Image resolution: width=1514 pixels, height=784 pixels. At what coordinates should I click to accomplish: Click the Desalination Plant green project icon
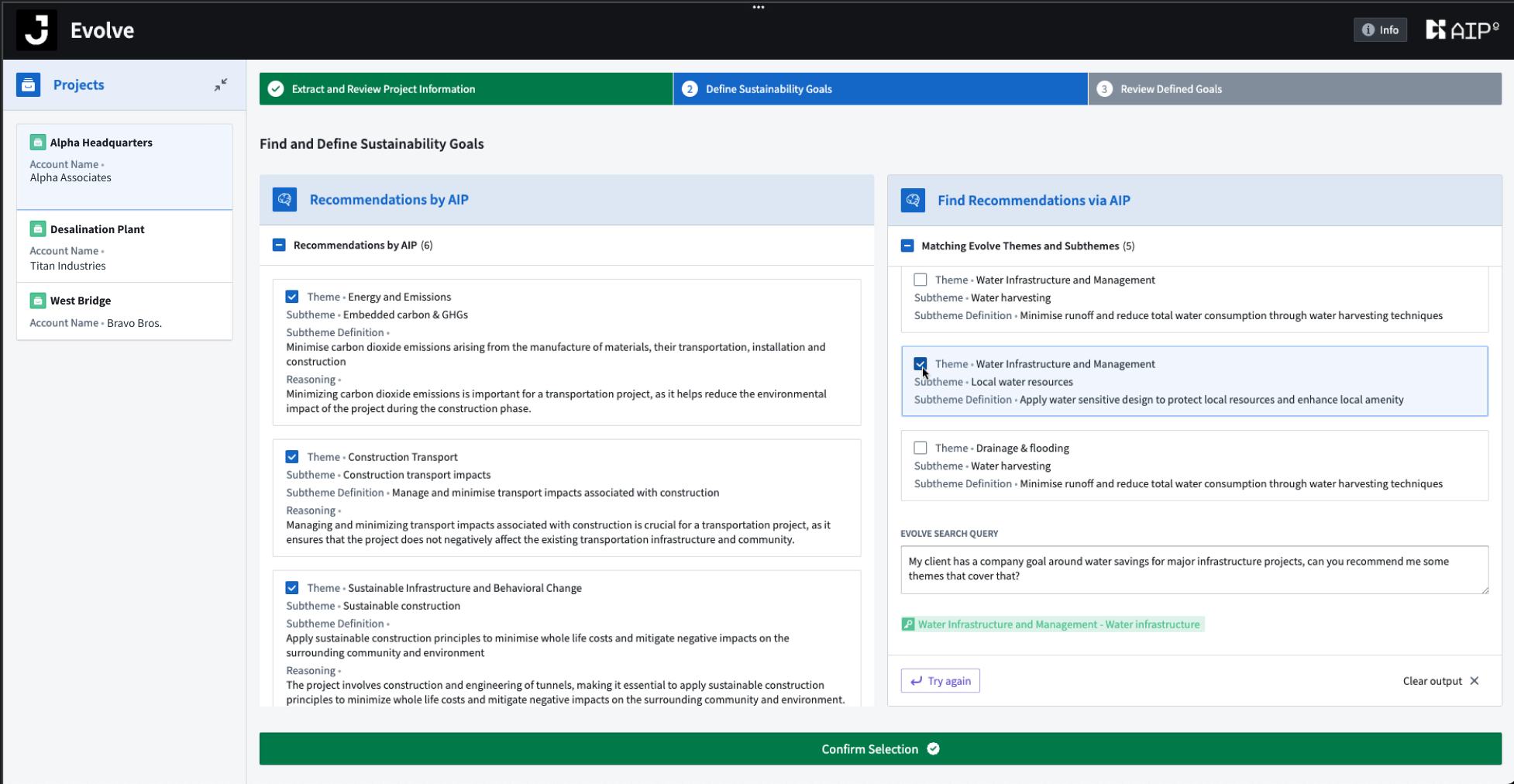(x=37, y=229)
